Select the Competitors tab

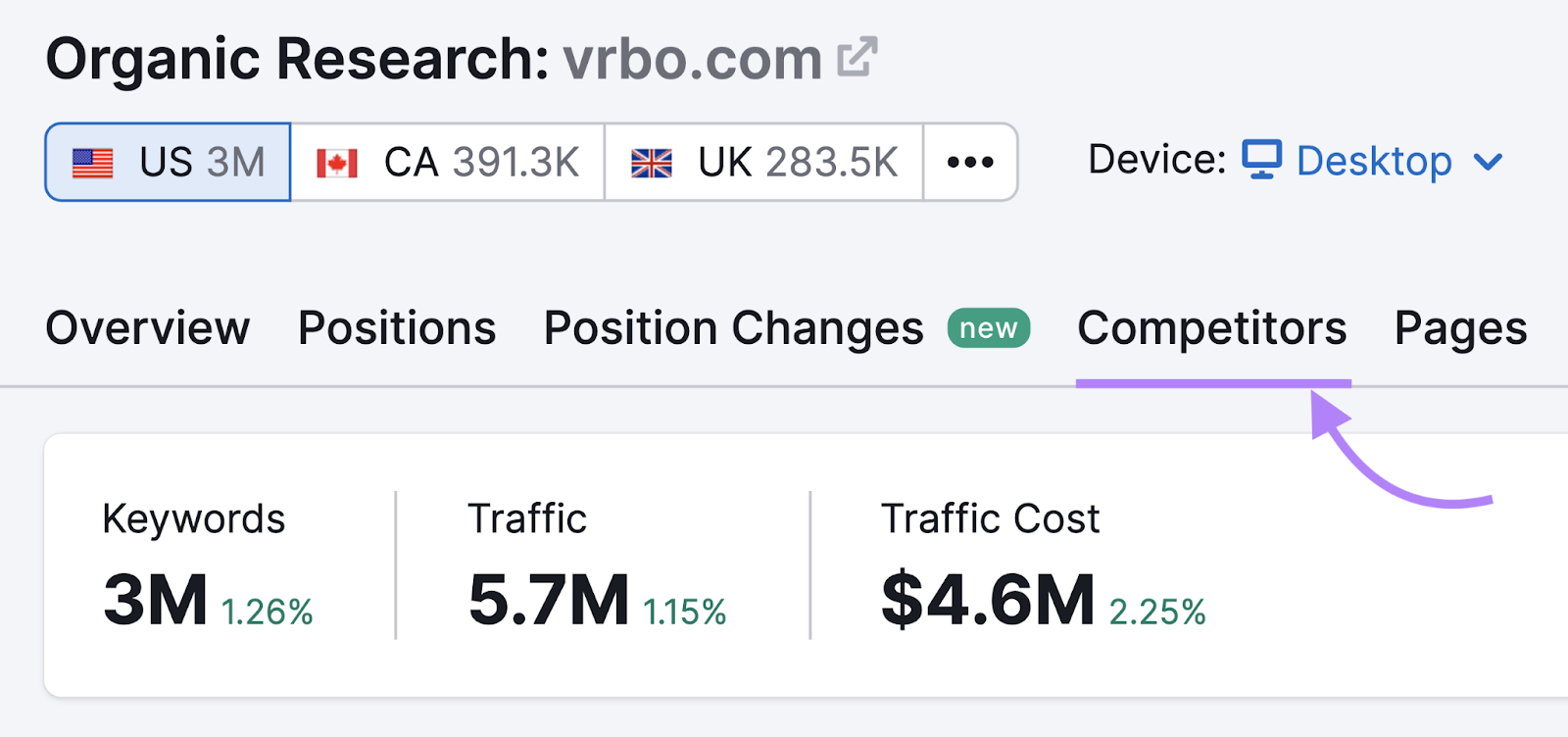coord(1212,328)
